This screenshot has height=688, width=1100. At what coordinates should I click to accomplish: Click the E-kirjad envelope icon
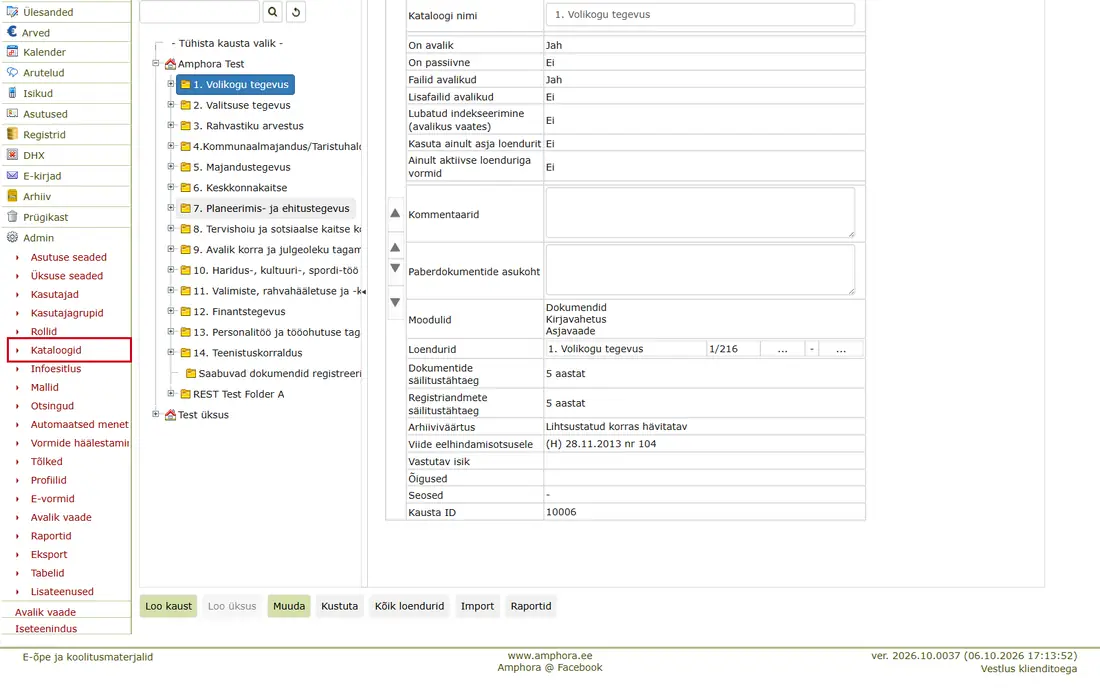click(12, 175)
